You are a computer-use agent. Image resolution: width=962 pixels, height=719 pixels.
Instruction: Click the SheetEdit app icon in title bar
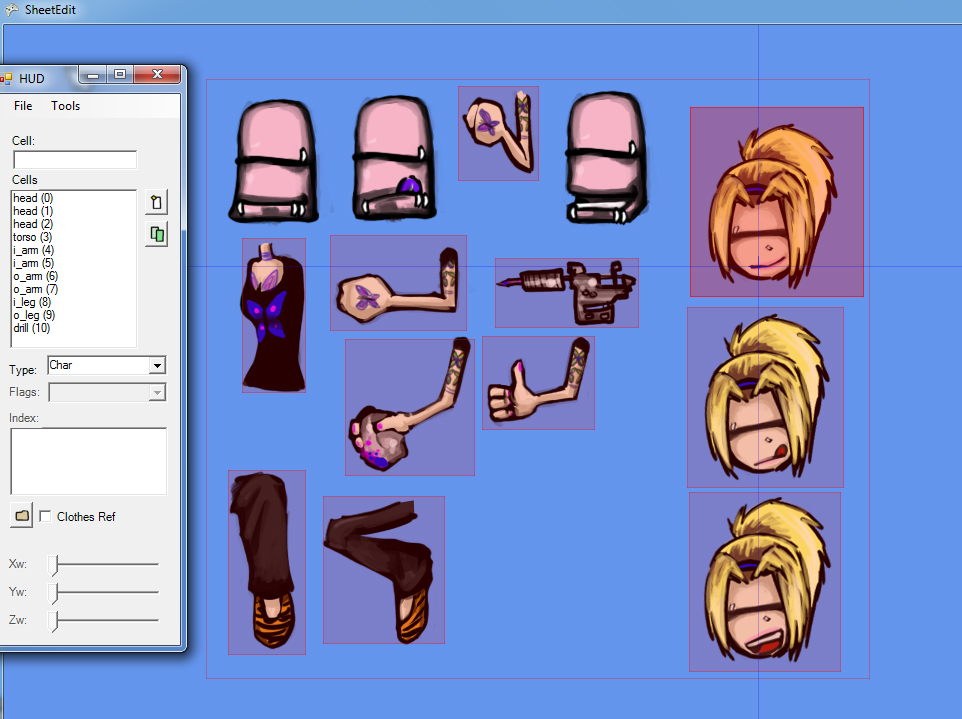pyautogui.click(x=12, y=9)
